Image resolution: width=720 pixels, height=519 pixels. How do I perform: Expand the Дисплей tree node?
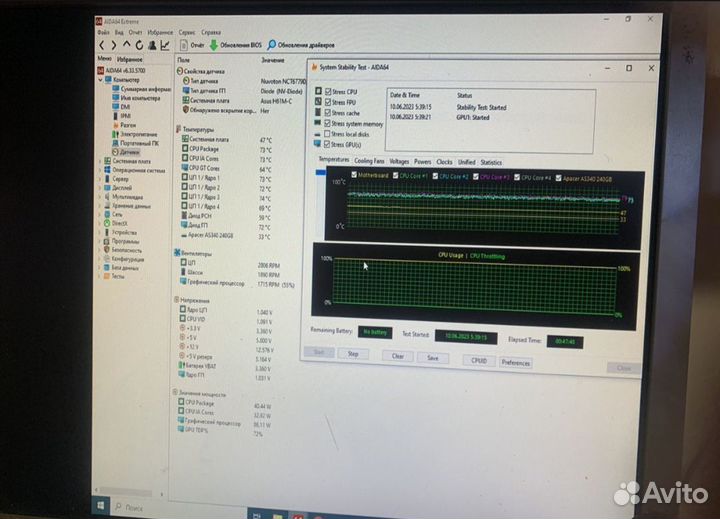pyautogui.click(x=100, y=188)
